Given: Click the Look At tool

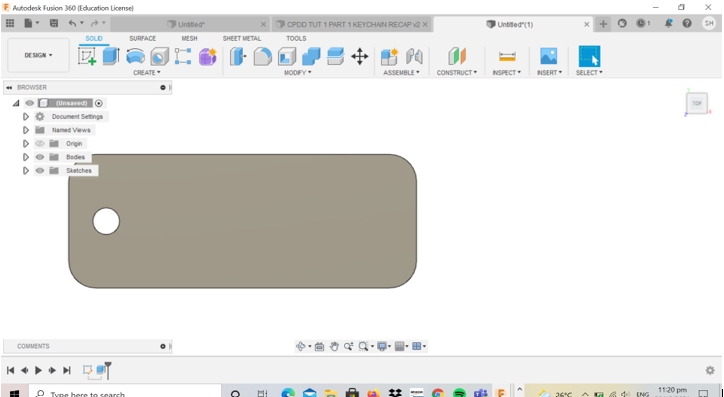Looking at the screenshot, I should [319, 346].
